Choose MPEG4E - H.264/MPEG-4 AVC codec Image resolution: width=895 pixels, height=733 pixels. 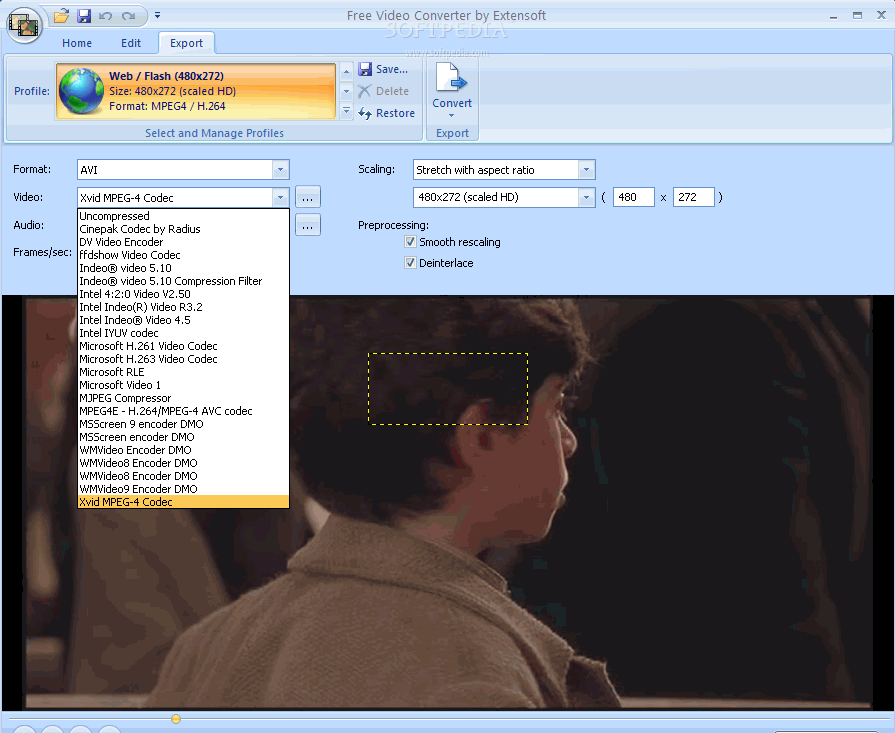pyautogui.click(x=183, y=411)
